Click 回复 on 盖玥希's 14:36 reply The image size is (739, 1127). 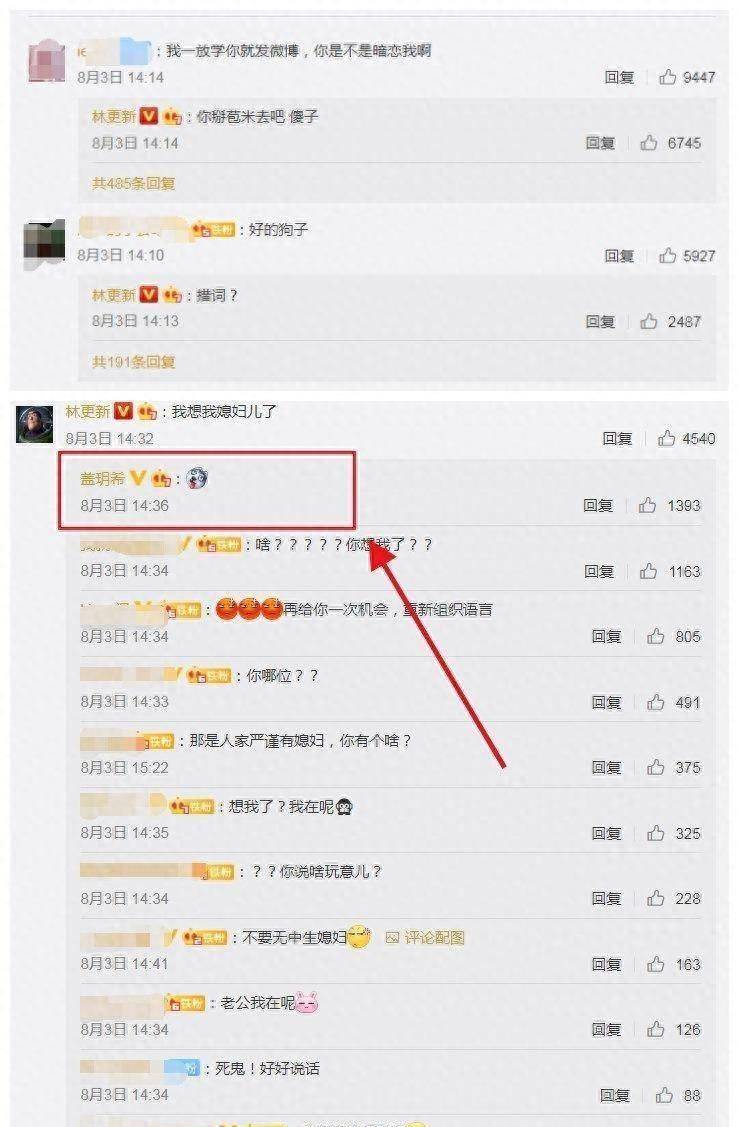tap(598, 505)
